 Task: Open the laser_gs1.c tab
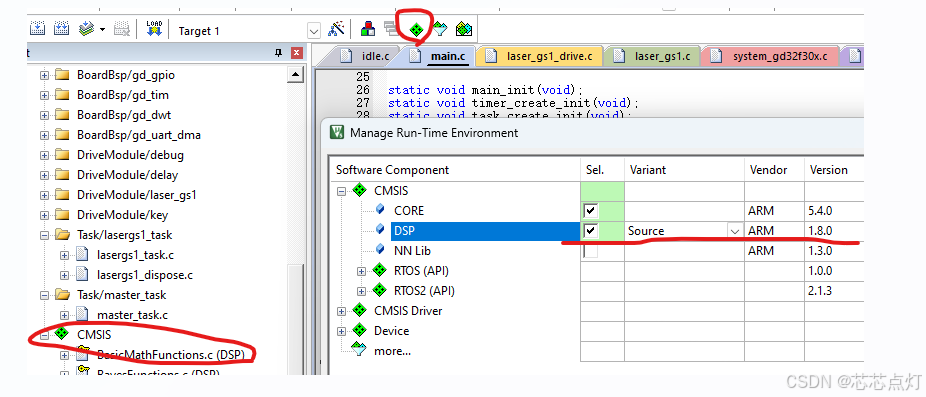click(x=653, y=57)
